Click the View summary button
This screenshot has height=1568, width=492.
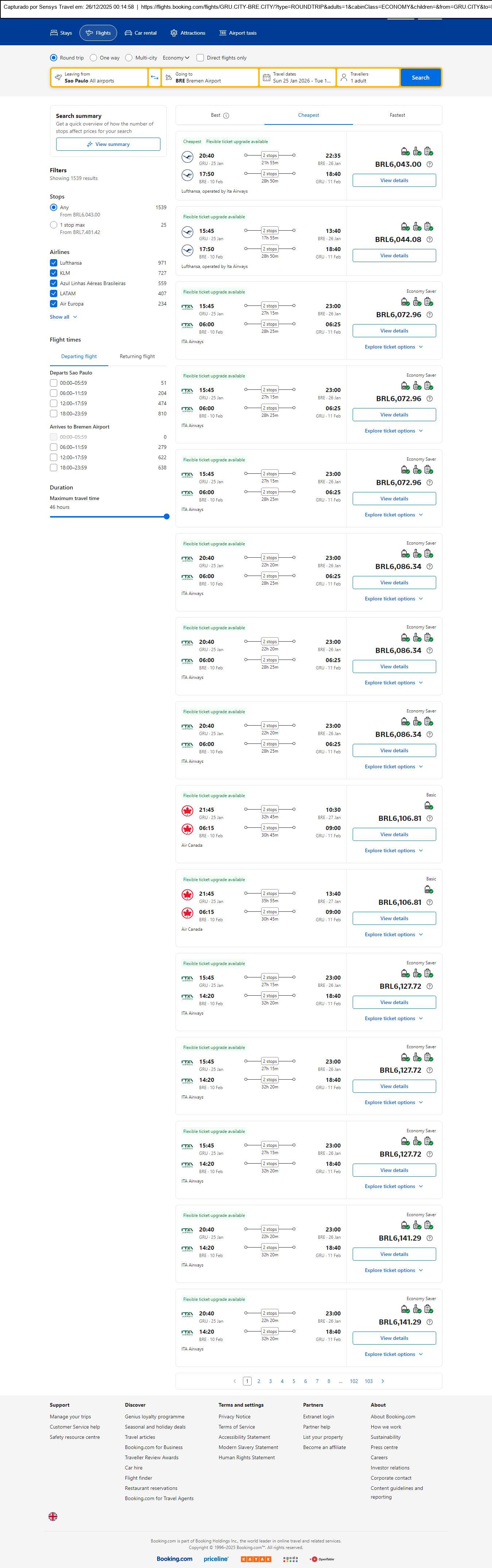pos(108,144)
